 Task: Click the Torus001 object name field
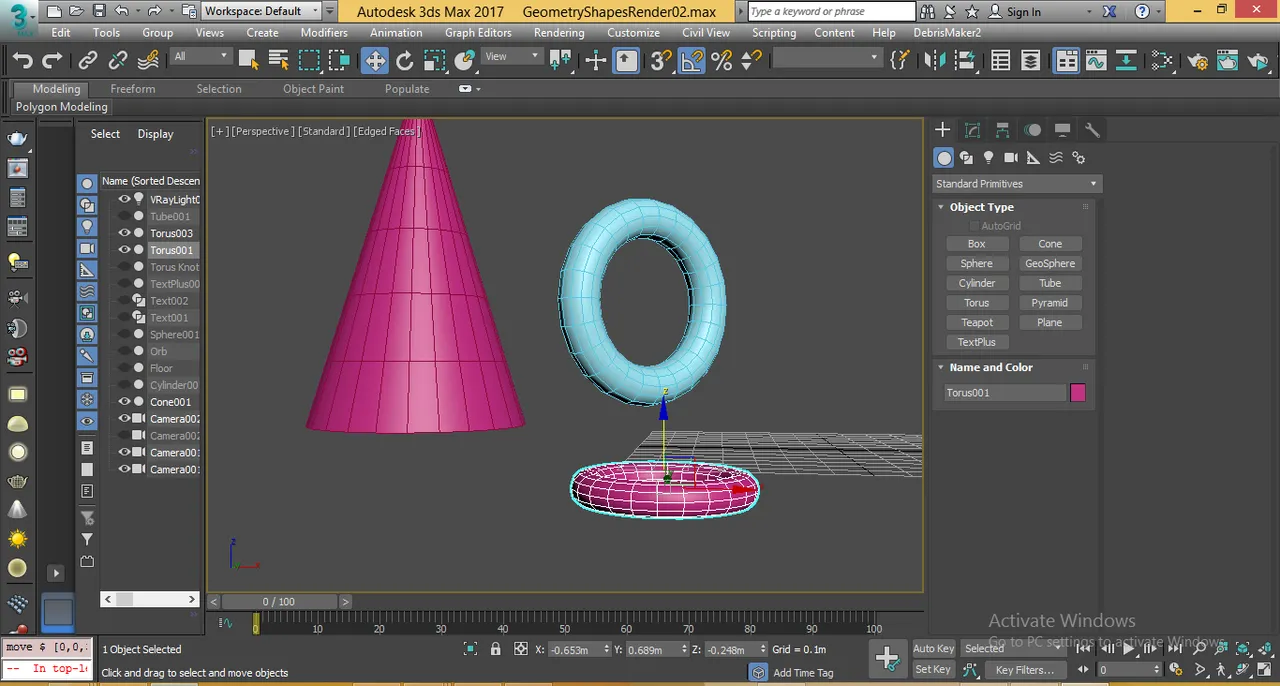[x=1004, y=393]
